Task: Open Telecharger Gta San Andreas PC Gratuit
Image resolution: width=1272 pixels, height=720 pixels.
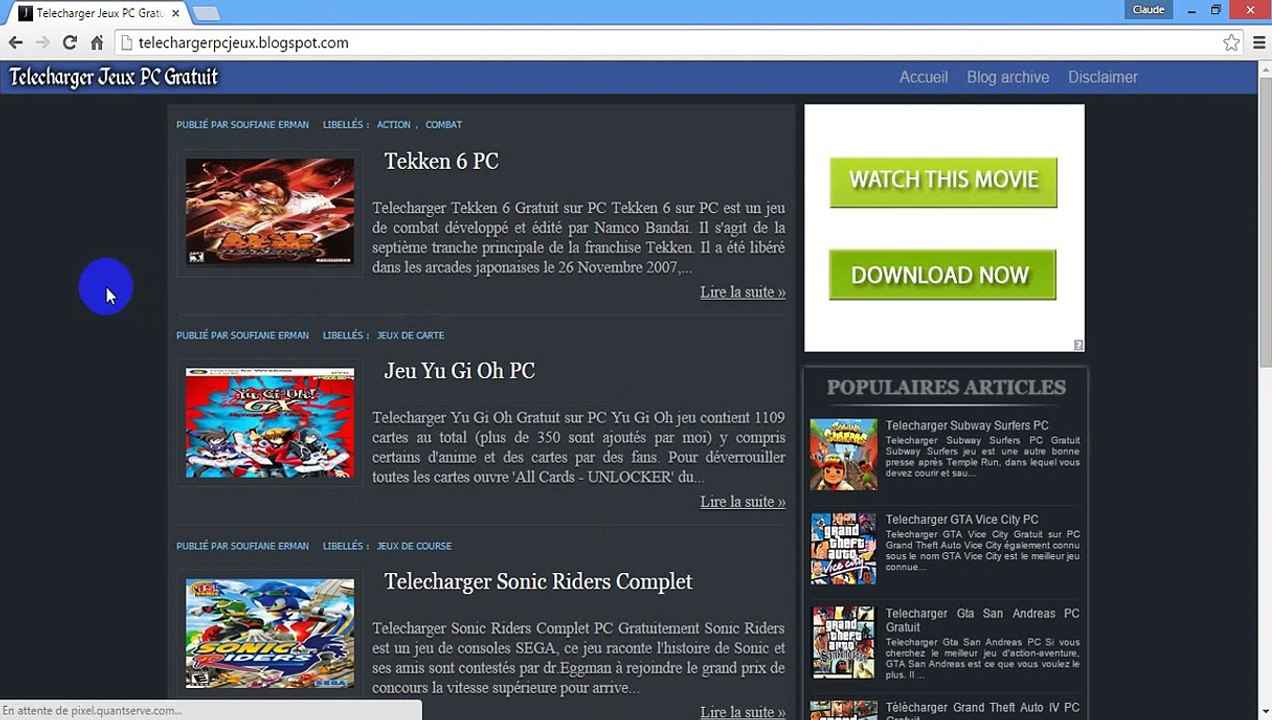Action: pyautogui.click(x=982, y=620)
